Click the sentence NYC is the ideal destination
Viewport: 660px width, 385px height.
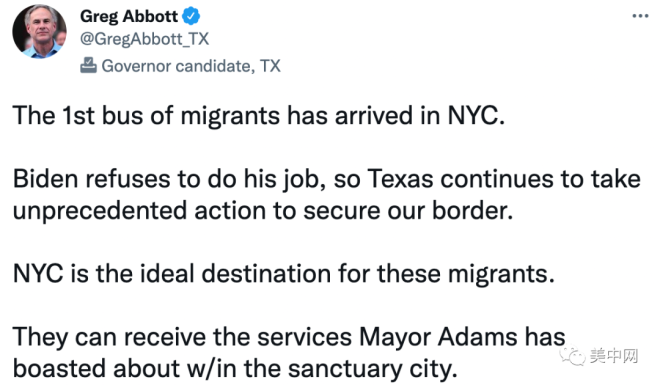[x=284, y=273]
